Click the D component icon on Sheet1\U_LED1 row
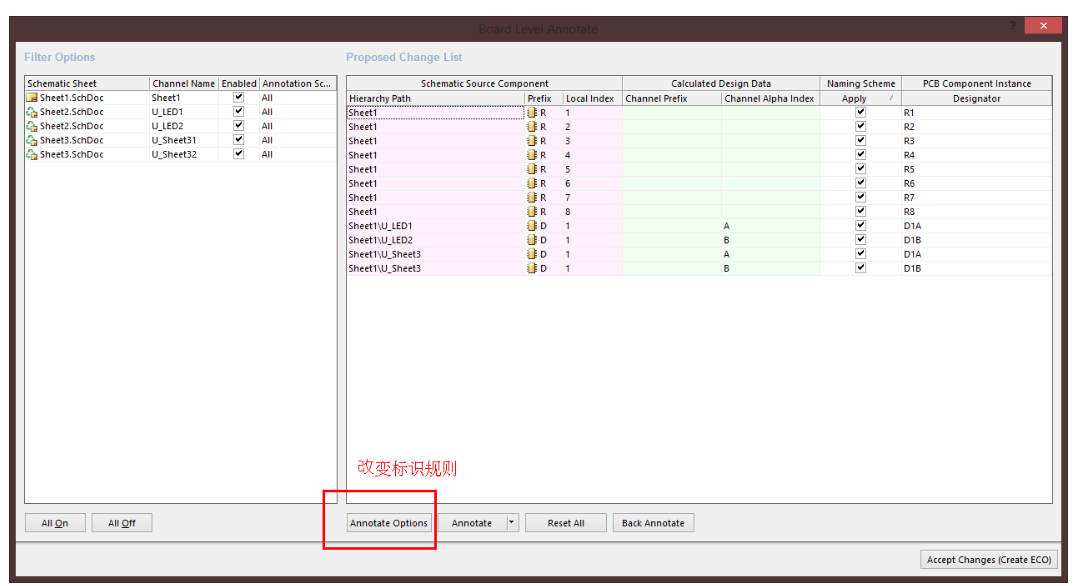 coord(531,225)
